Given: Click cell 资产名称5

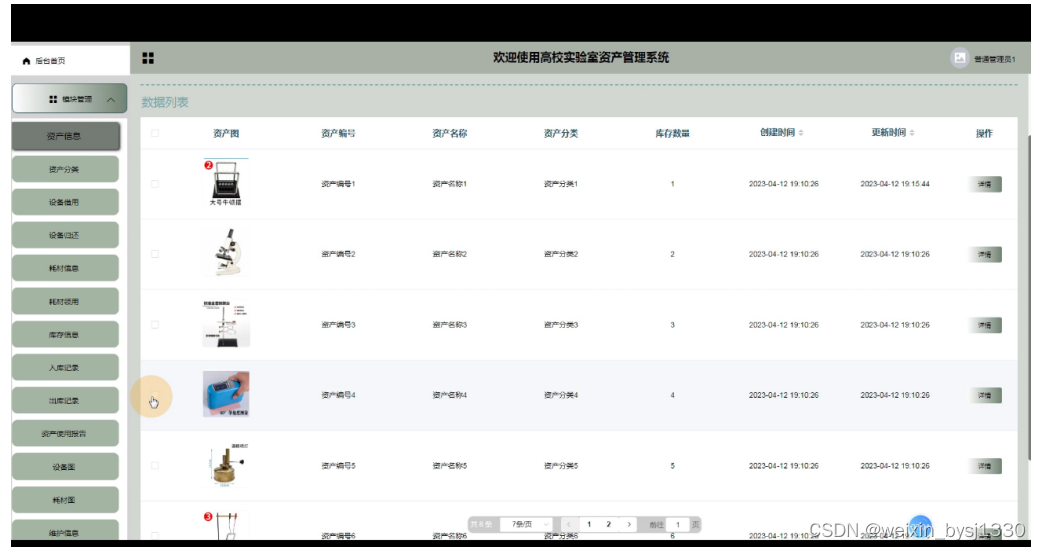Looking at the screenshot, I should 449,466.
